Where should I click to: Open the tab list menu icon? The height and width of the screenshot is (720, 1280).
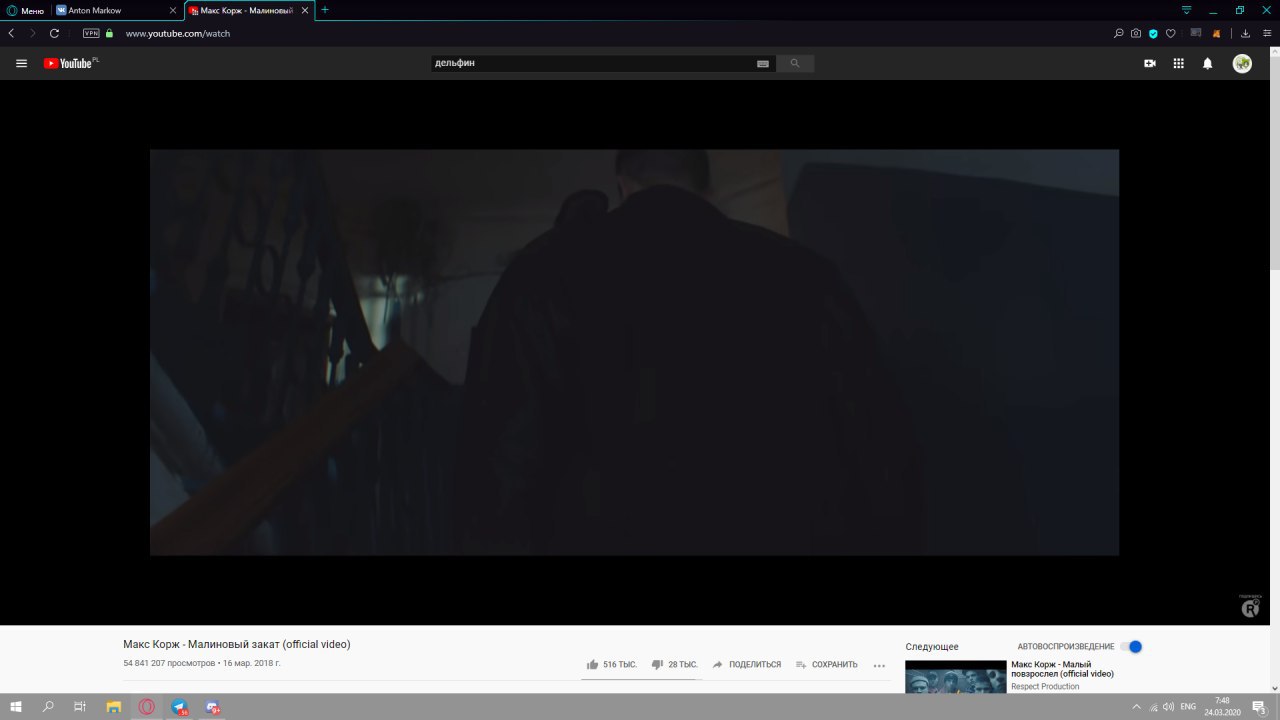(1187, 10)
